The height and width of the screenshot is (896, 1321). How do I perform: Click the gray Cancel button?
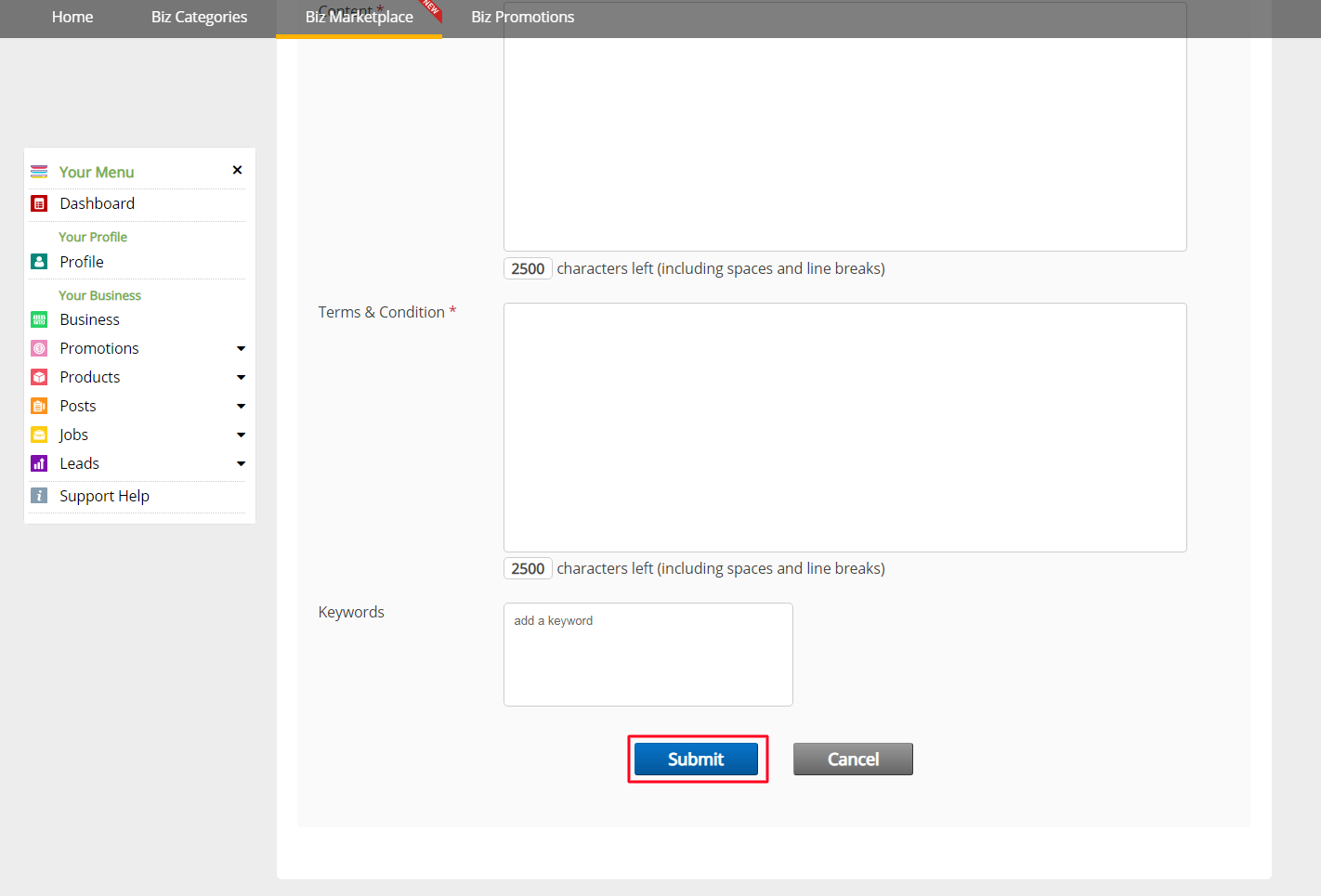853,759
